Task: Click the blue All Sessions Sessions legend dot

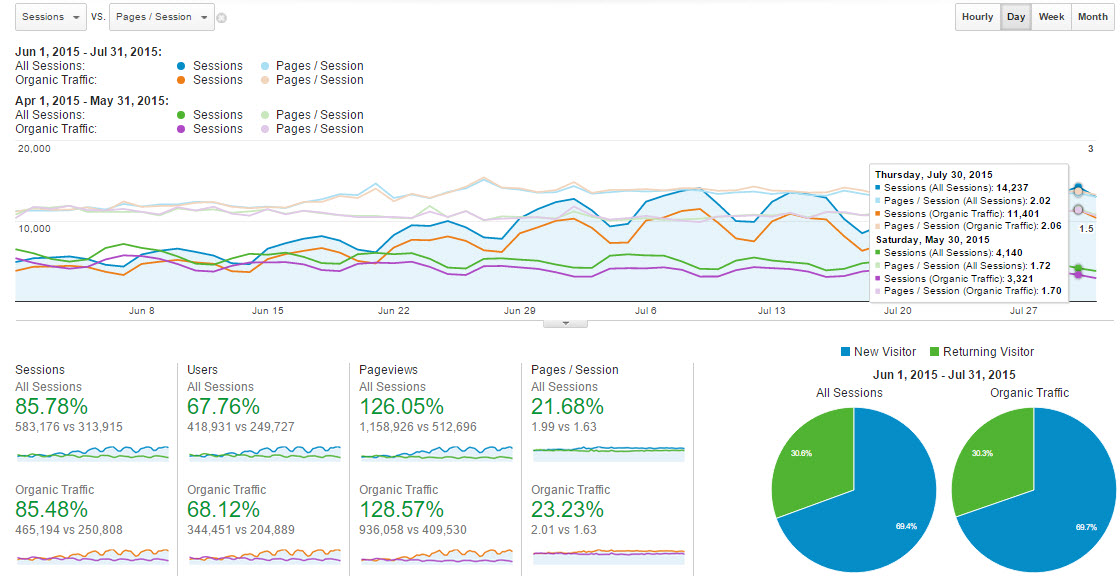Action: (181, 66)
